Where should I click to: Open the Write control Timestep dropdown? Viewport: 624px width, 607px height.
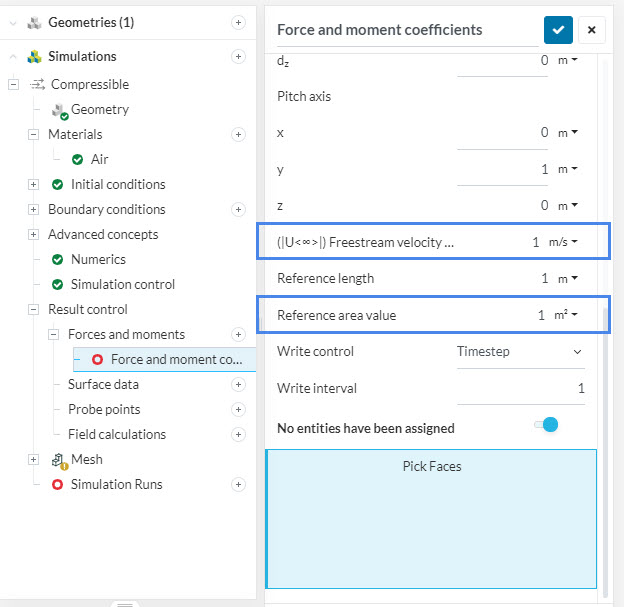tap(520, 352)
